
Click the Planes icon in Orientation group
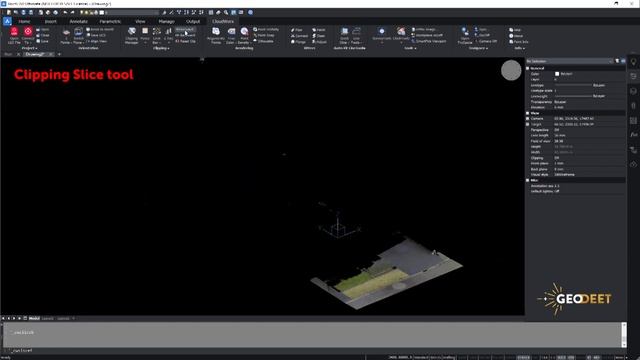click(66, 33)
